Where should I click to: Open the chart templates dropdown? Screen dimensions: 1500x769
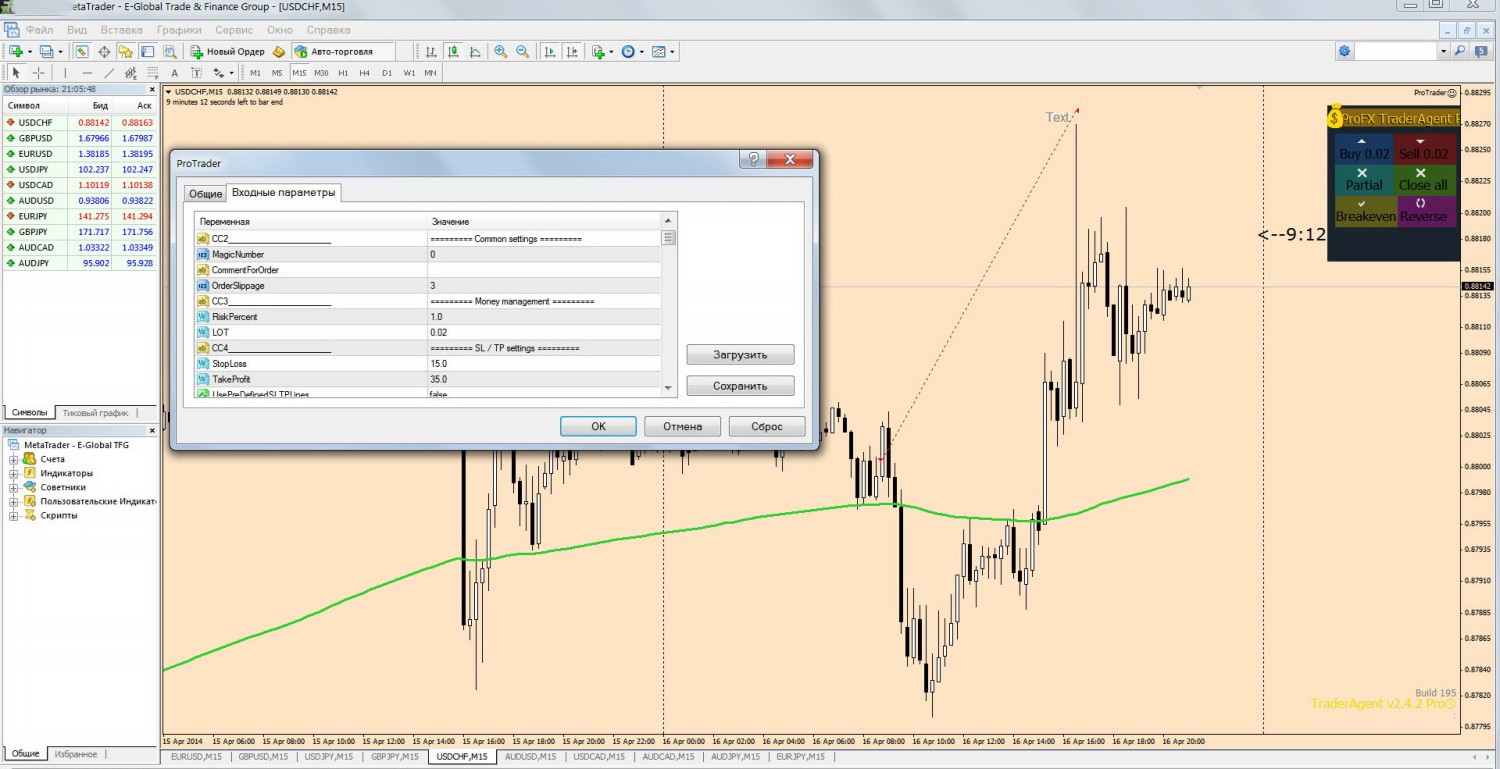click(672, 52)
